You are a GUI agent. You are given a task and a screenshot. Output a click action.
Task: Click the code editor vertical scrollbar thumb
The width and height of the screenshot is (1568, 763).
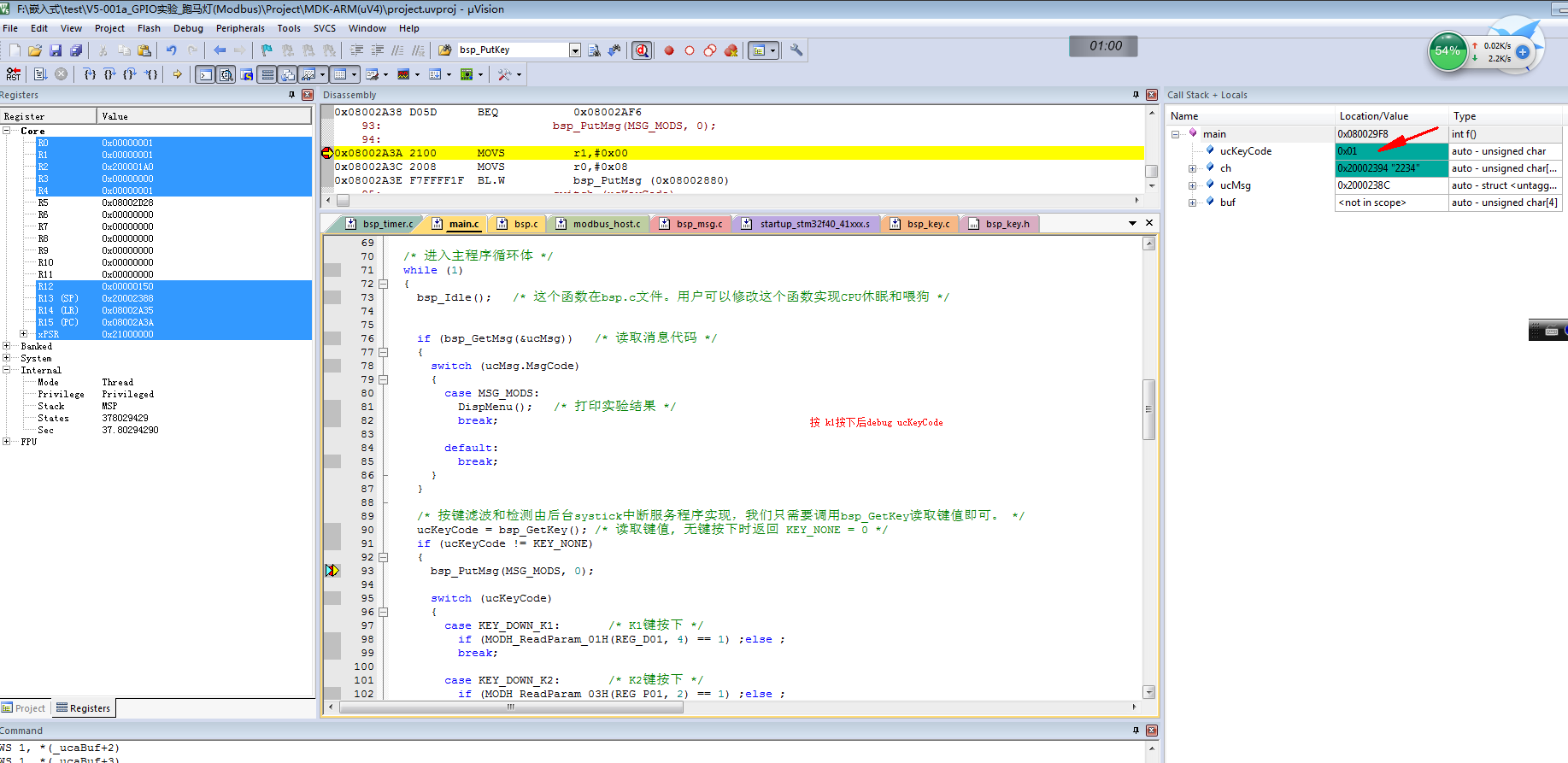(1149, 409)
